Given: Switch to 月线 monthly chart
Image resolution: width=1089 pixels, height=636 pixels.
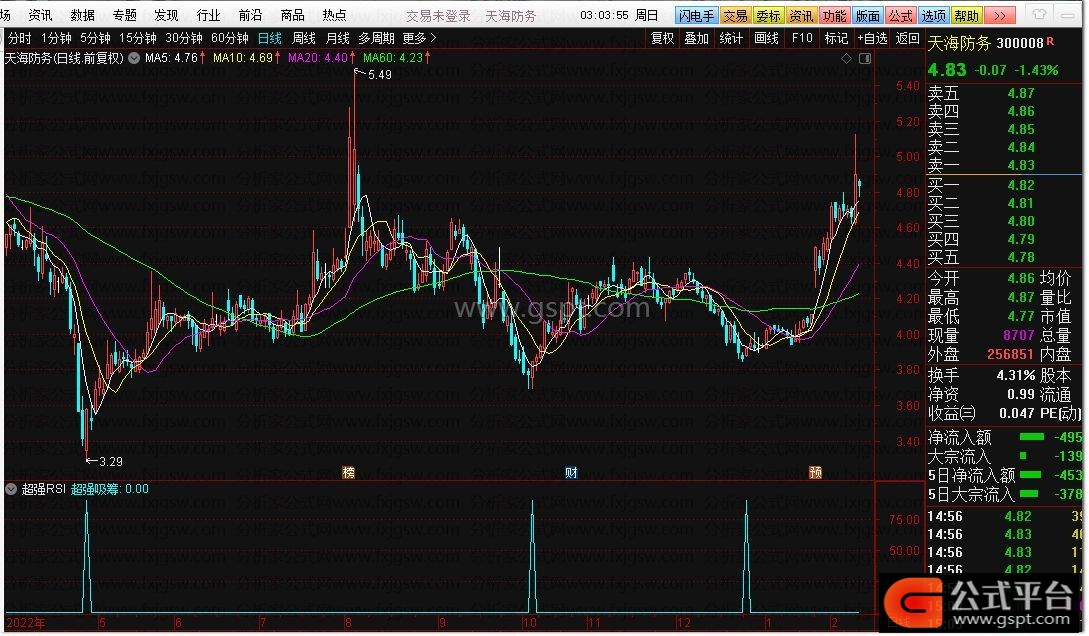Looking at the screenshot, I should pyautogui.click(x=338, y=38).
